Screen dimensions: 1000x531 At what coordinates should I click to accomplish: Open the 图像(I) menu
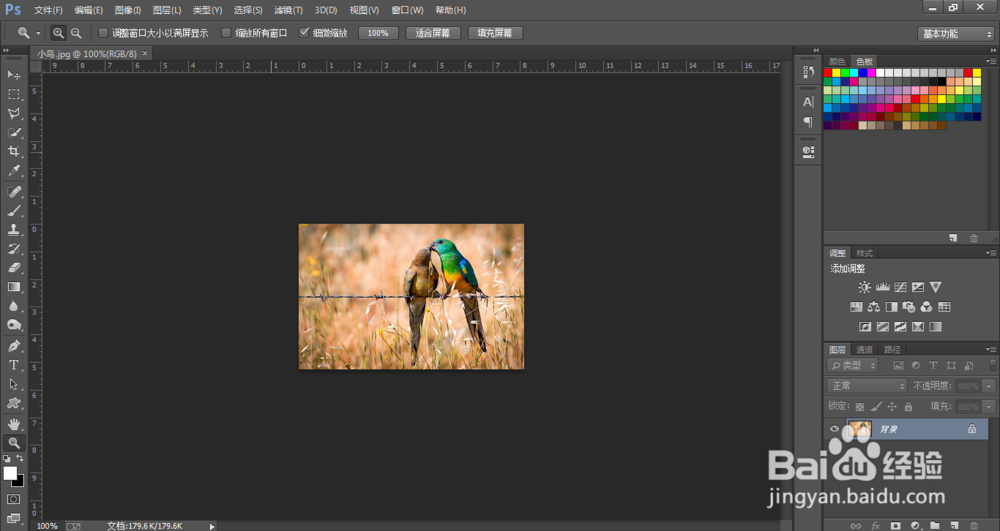tap(128, 10)
